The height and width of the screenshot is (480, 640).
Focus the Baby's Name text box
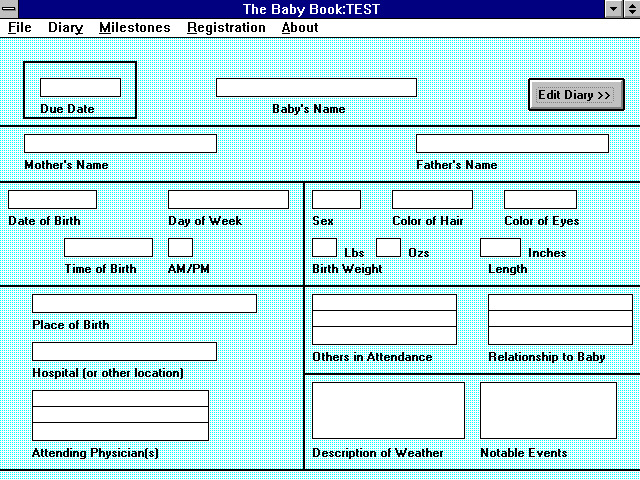316,88
